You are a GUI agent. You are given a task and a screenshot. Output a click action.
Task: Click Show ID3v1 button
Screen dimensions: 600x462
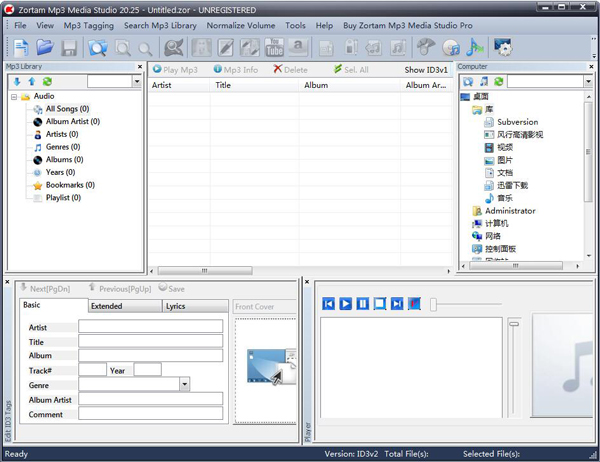(426, 70)
